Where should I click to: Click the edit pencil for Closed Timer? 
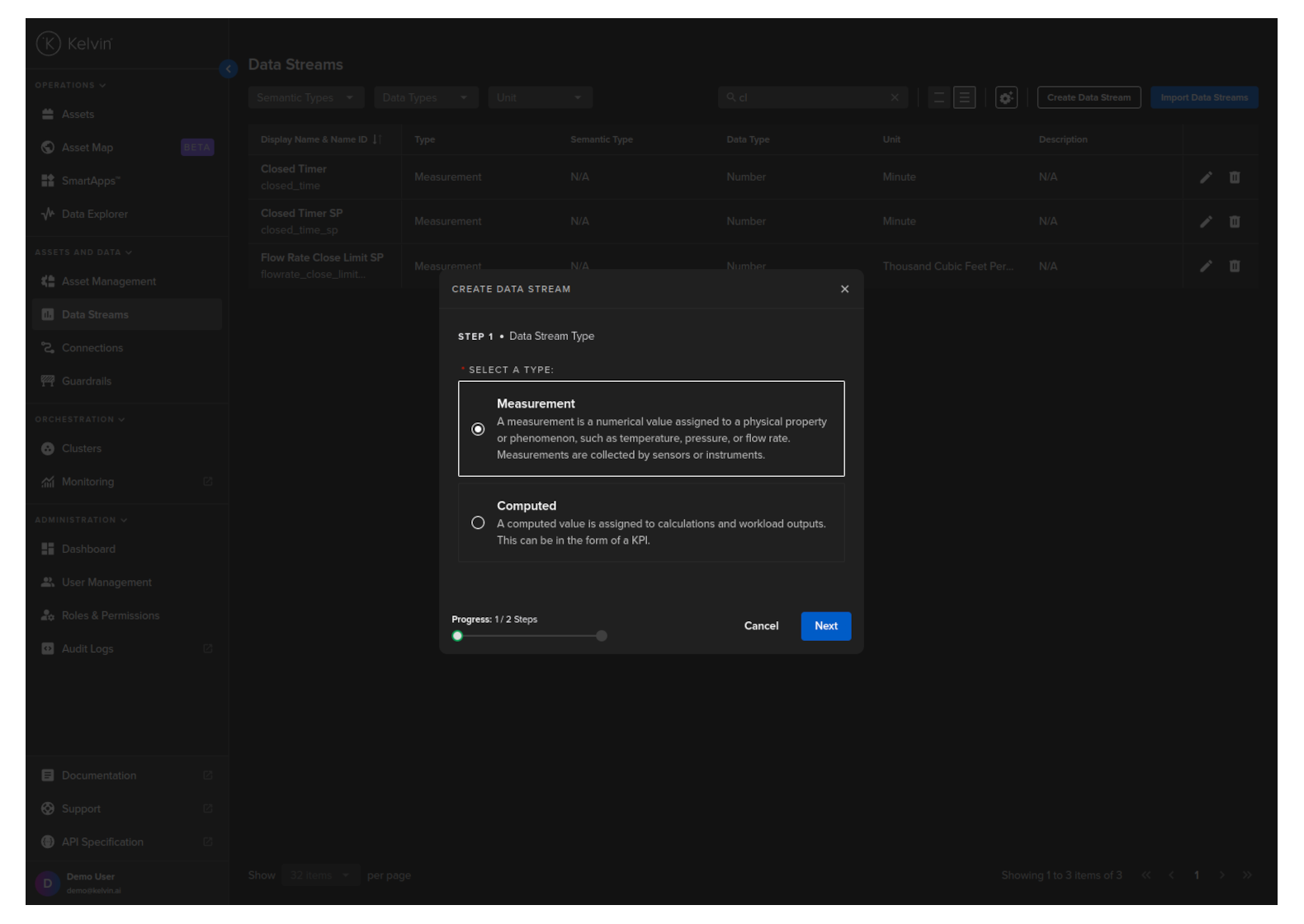tap(1206, 177)
